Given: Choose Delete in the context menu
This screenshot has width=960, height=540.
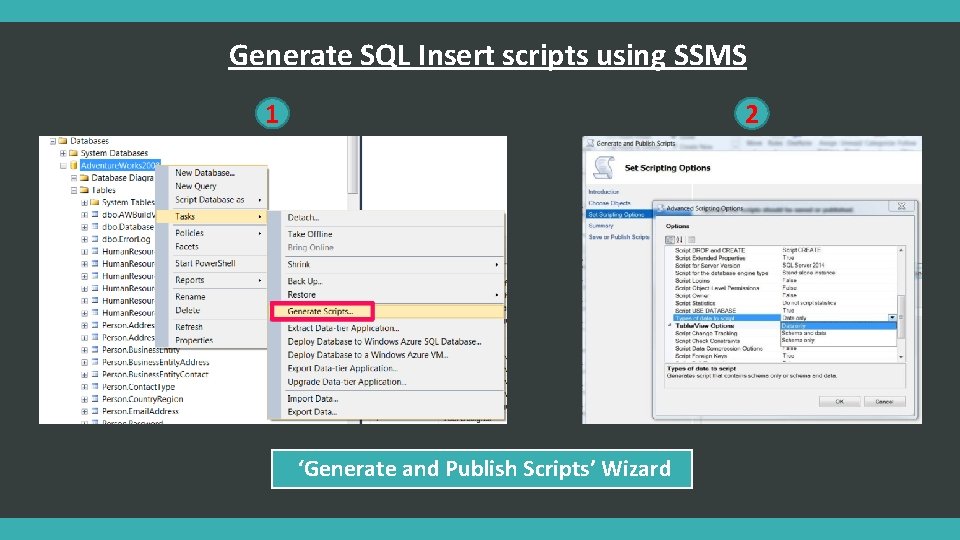Looking at the screenshot, I should click(187, 310).
